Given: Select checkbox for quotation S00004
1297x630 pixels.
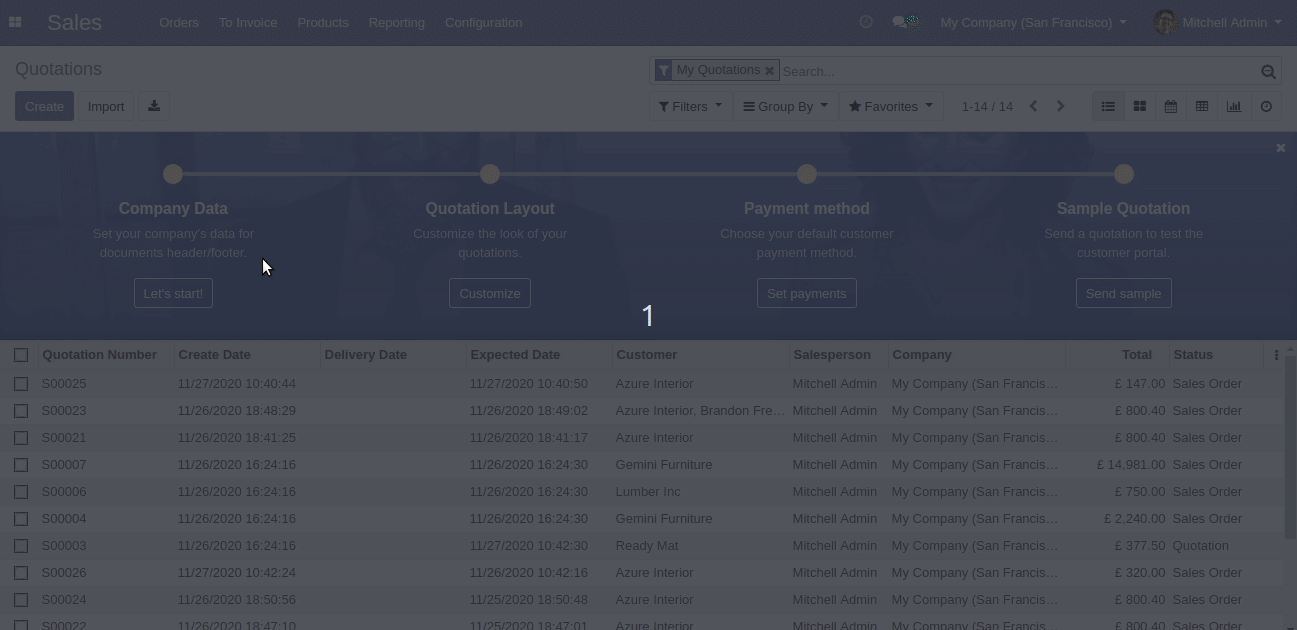Looking at the screenshot, I should [21, 519].
